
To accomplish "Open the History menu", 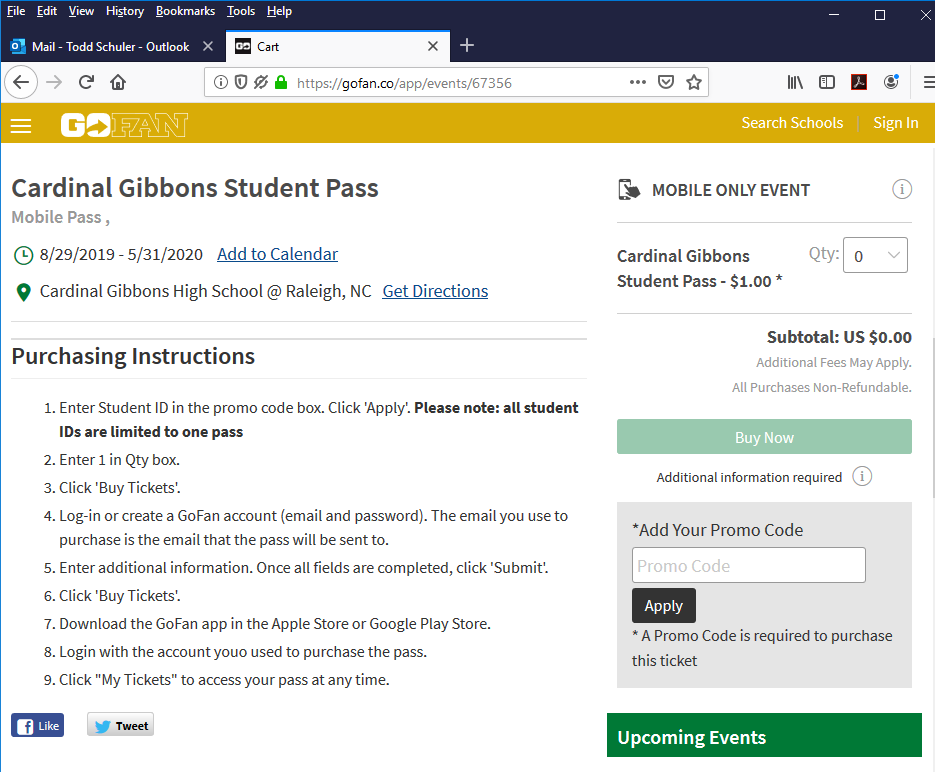I will 125,11.
